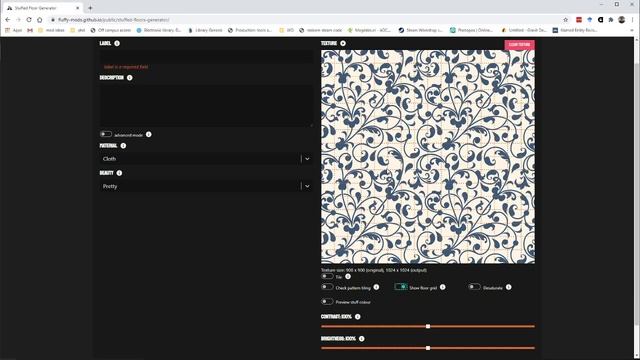Open the Extensions puzzle-piece icon
640x360 pixels.
pyautogui.click(x=611, y=20)
